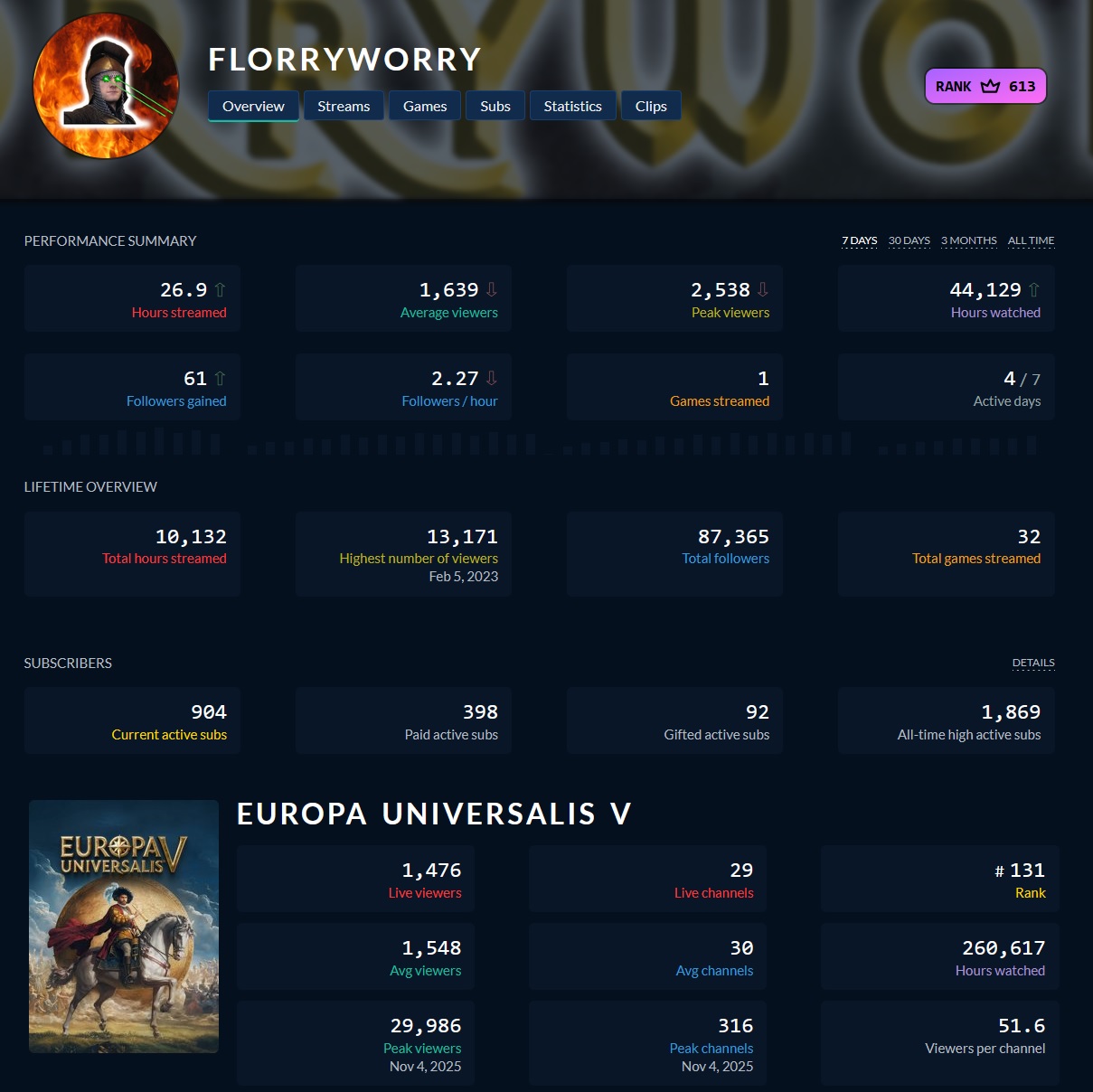
Task: Click the crown icon in rank badge
Action: point(991,86)
